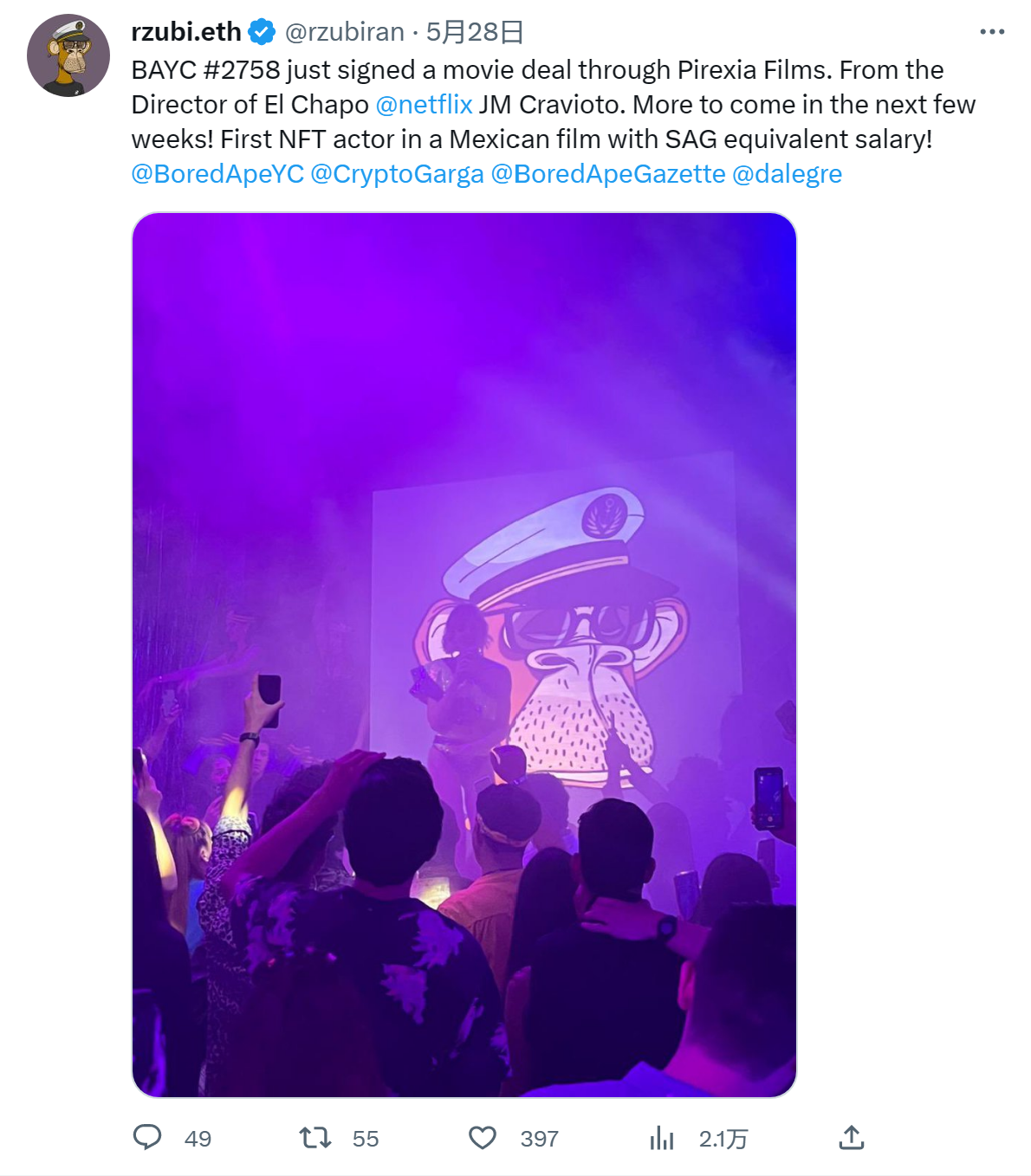Image resolution: width=1031 pixels, height=1176 pixels.
Task: Expand the purple concert photo attachment
Action: 464,655
